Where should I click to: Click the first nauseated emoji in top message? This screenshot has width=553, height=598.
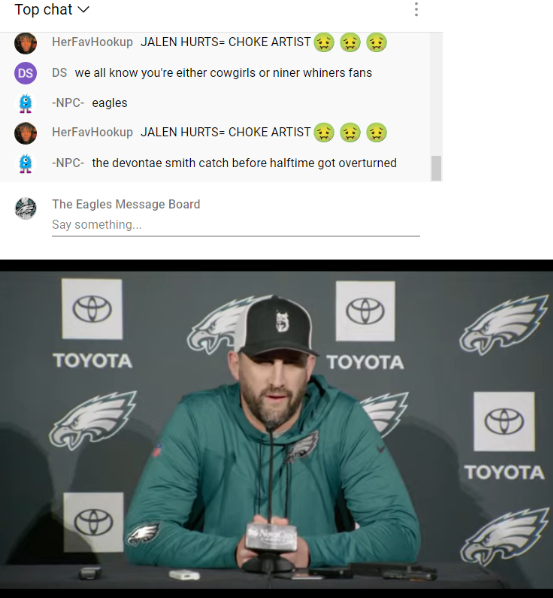point(324,42)
